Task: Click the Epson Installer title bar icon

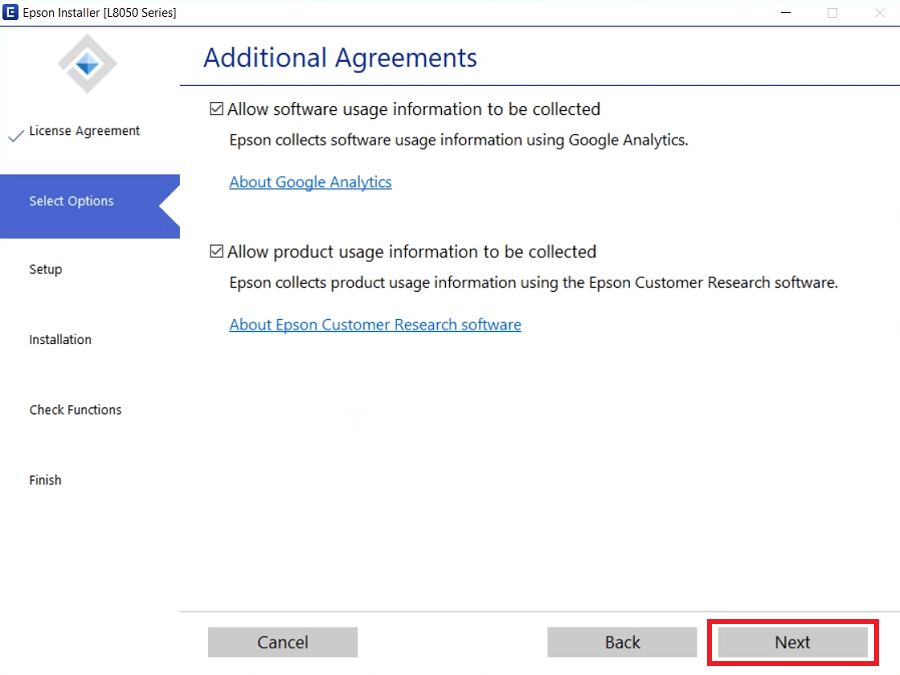Action: [10, 12]
